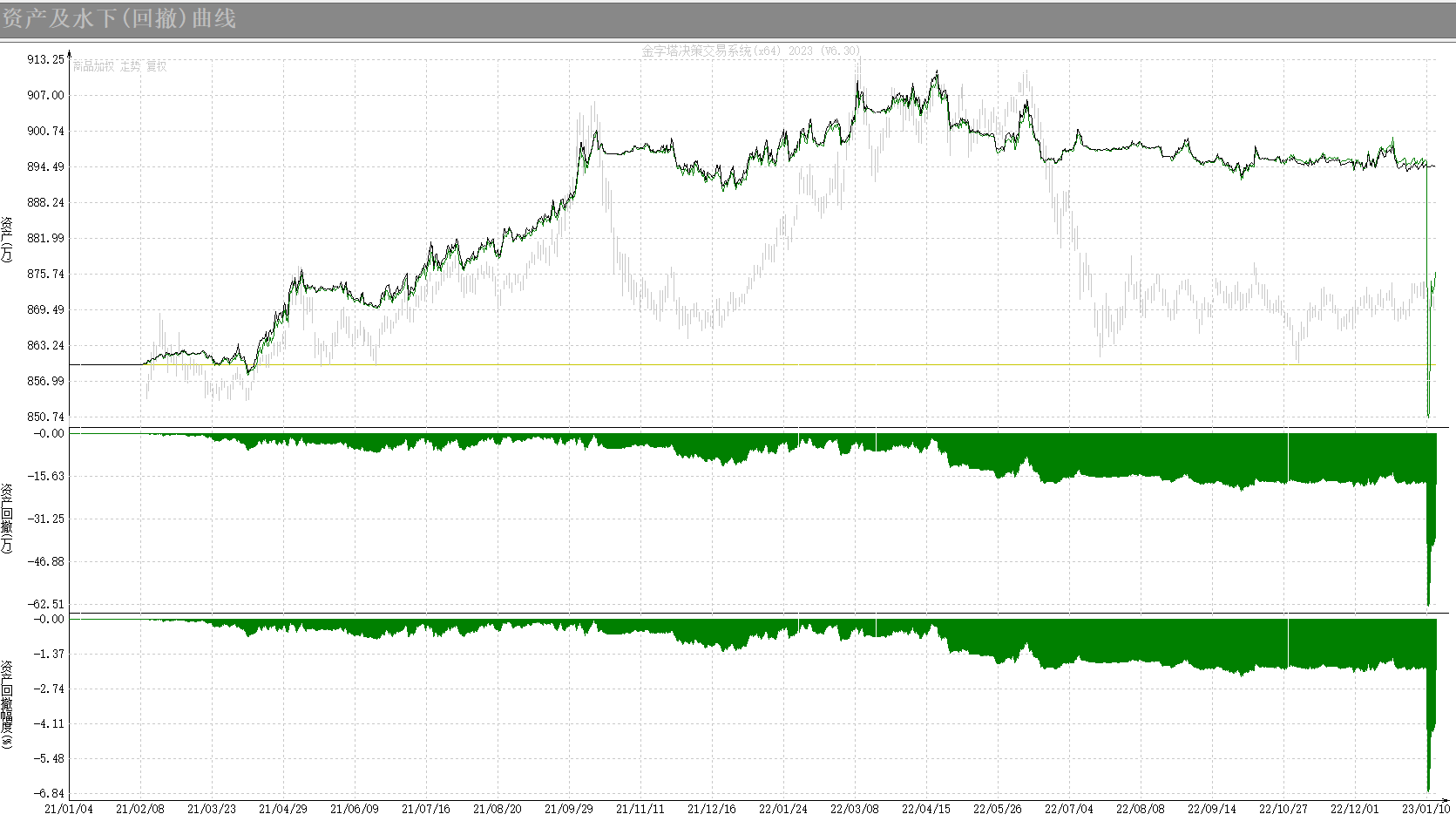
Task: Click the 资产回撤幅度(%) vertical axis title
Action: click(x=7, y=704)
